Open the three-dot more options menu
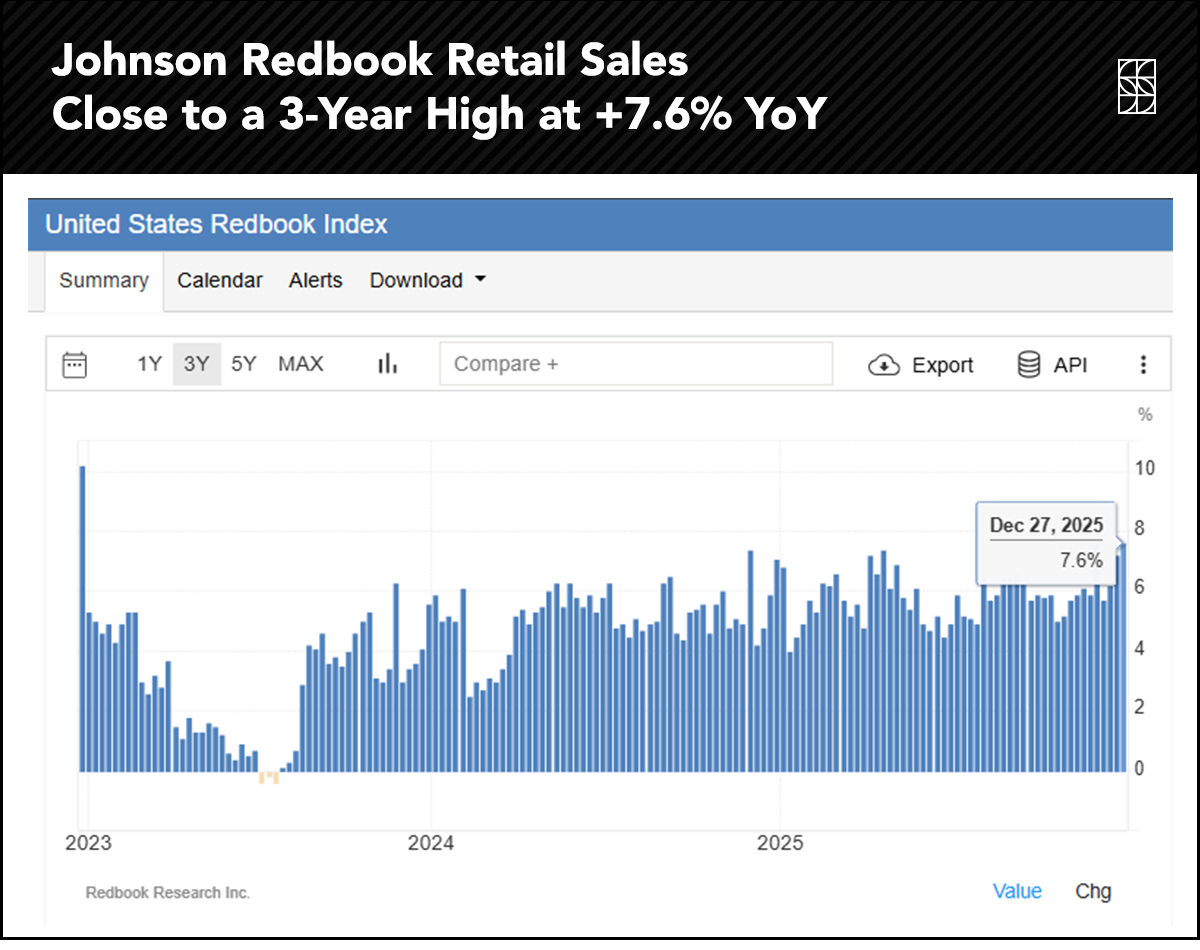Image resolution: width=1200 pixels, height=950 pixels. [1144, 365]
